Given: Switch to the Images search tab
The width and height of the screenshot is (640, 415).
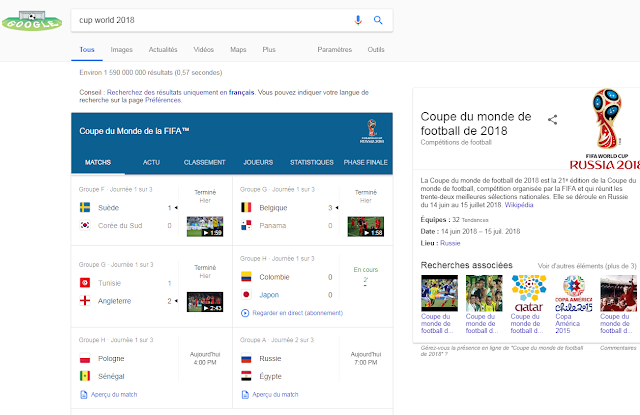Looking at the screenshot, I should pos(122,49).
